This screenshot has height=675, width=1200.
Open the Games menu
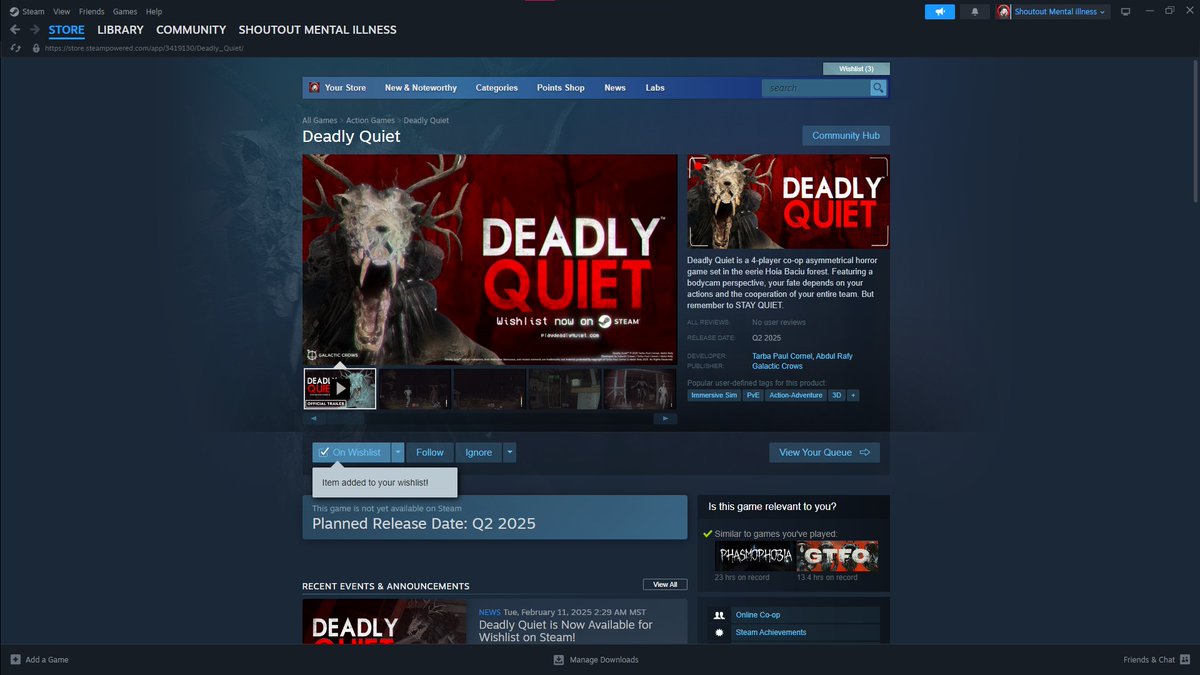click(125, 12)
